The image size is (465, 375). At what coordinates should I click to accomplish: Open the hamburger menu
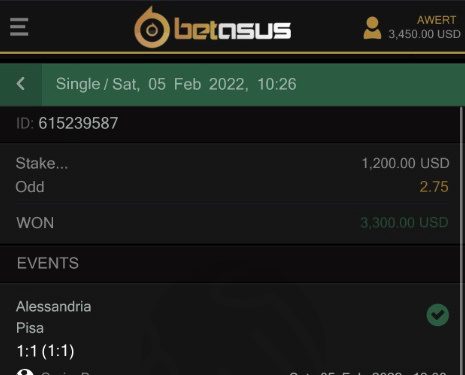pos(19,27)
